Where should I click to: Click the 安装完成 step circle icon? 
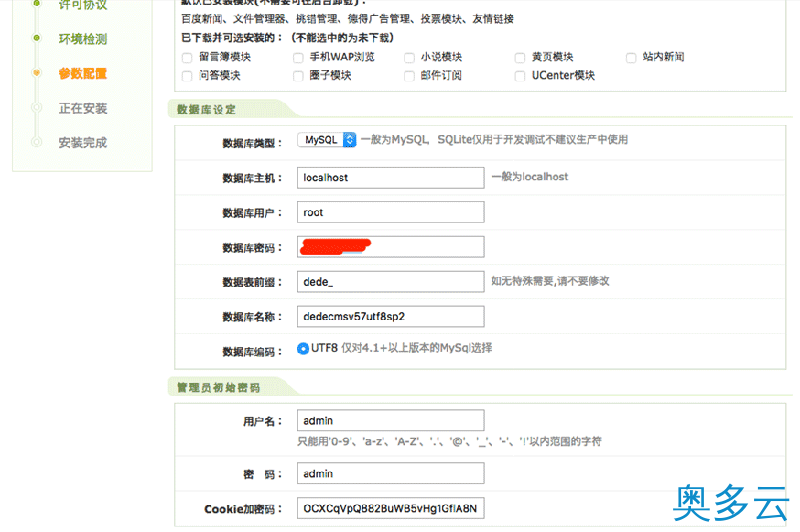[36, 142]
